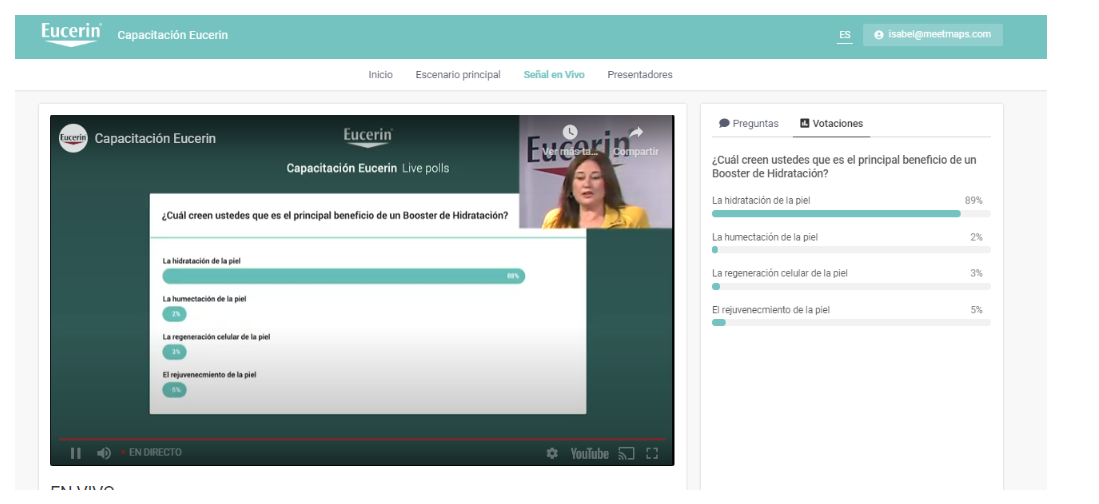Click the 89% result value
Image resolution: width=1099 pixels, height=504 pixels.
[x=974, y=200]
